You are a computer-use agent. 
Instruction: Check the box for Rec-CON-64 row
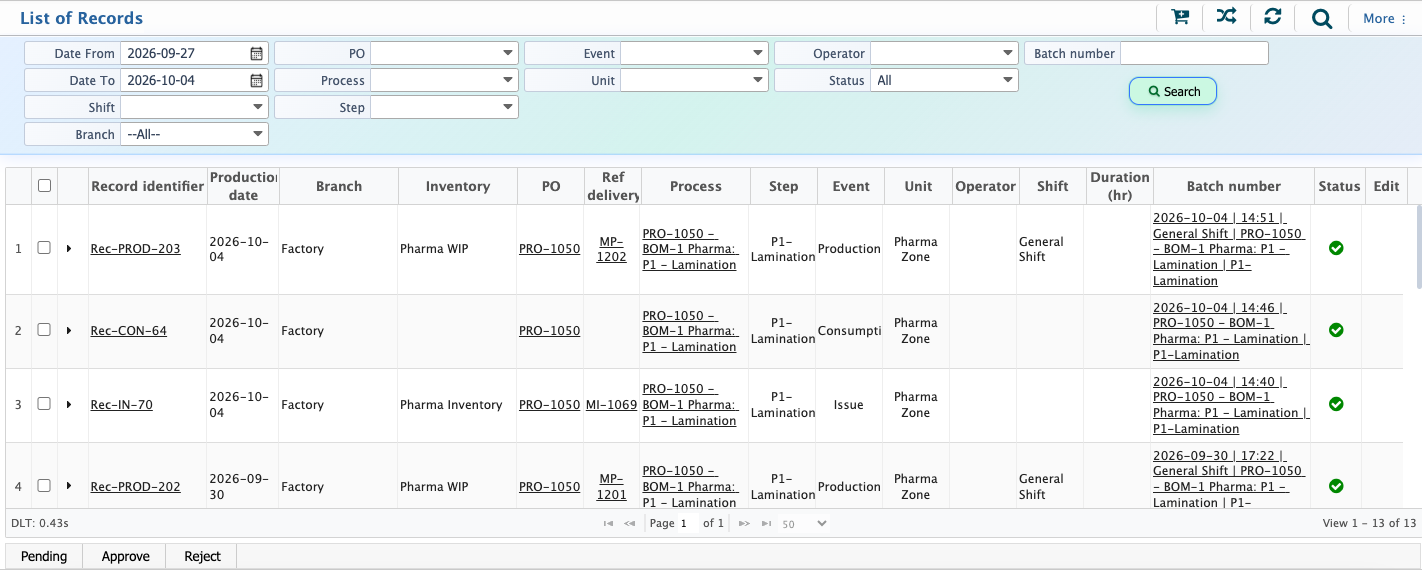point(44,330)
